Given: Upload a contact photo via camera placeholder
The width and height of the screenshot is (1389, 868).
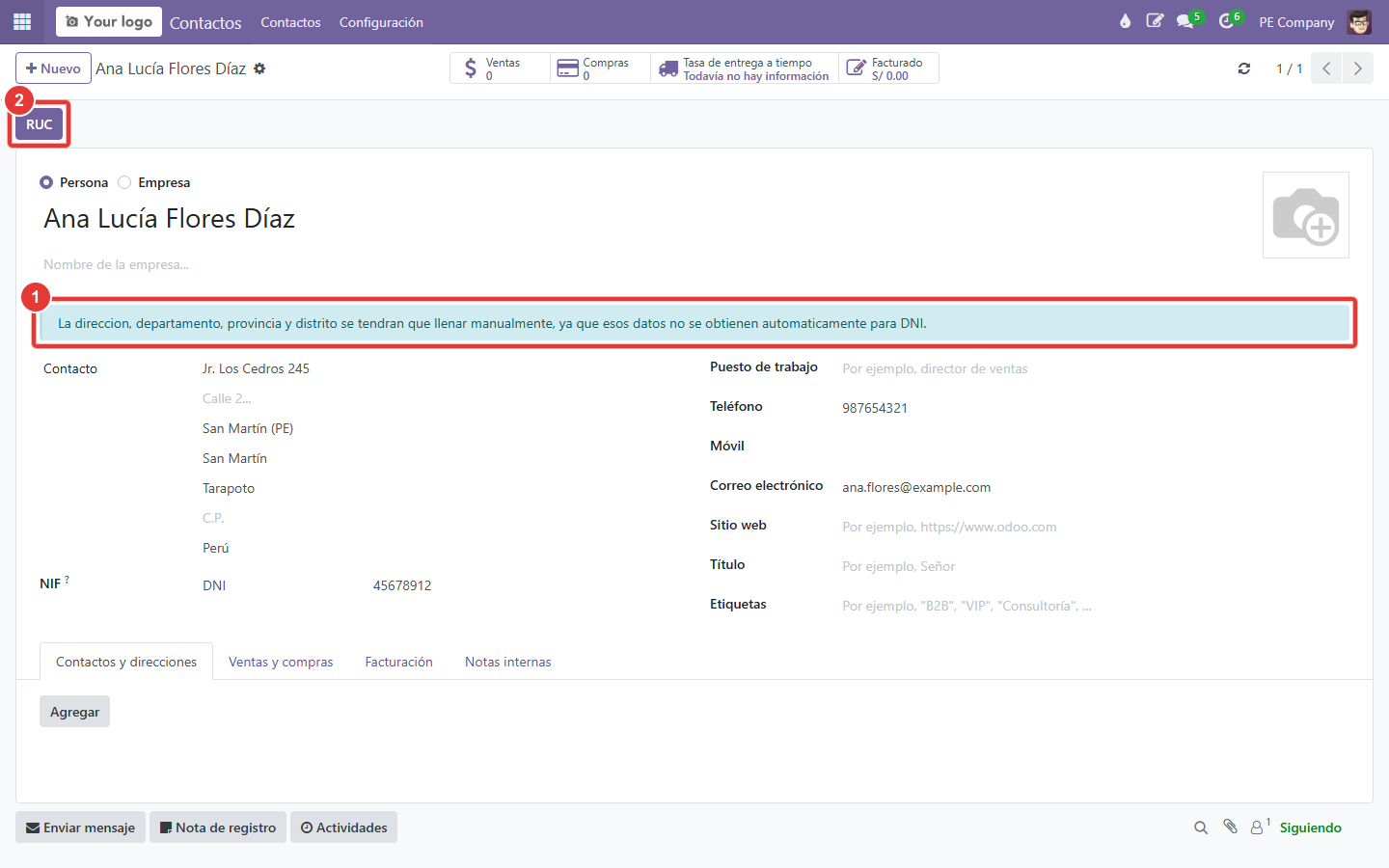Looking at the screenshot, I should (1306, 215).
